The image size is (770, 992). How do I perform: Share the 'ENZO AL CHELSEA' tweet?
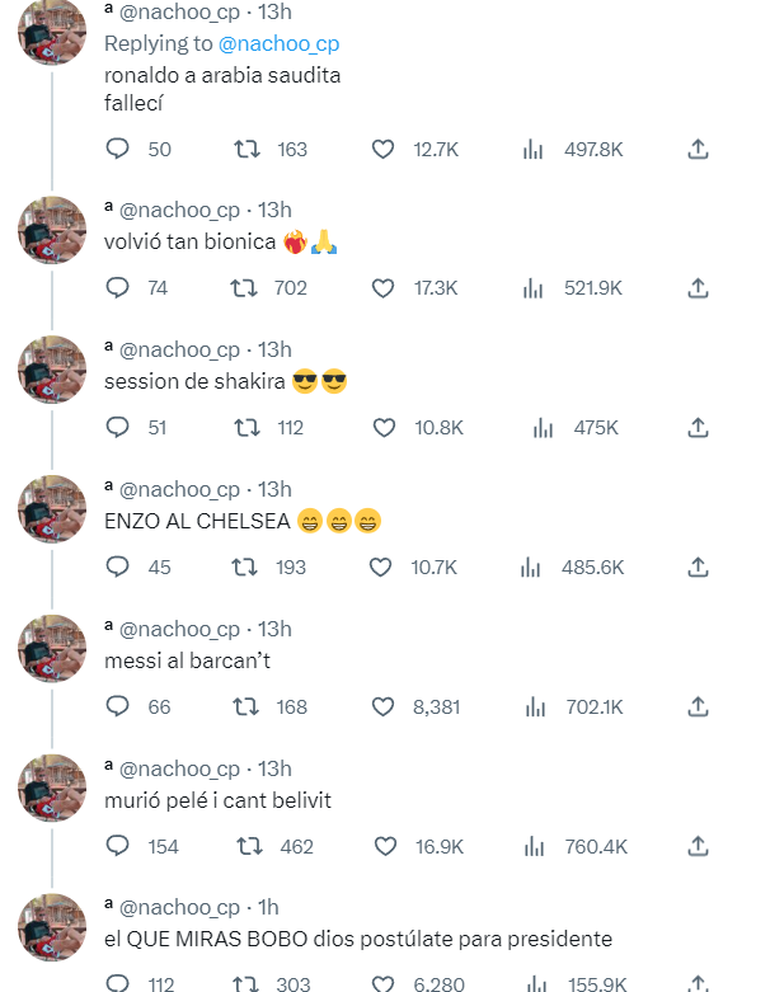coord(698,568)
